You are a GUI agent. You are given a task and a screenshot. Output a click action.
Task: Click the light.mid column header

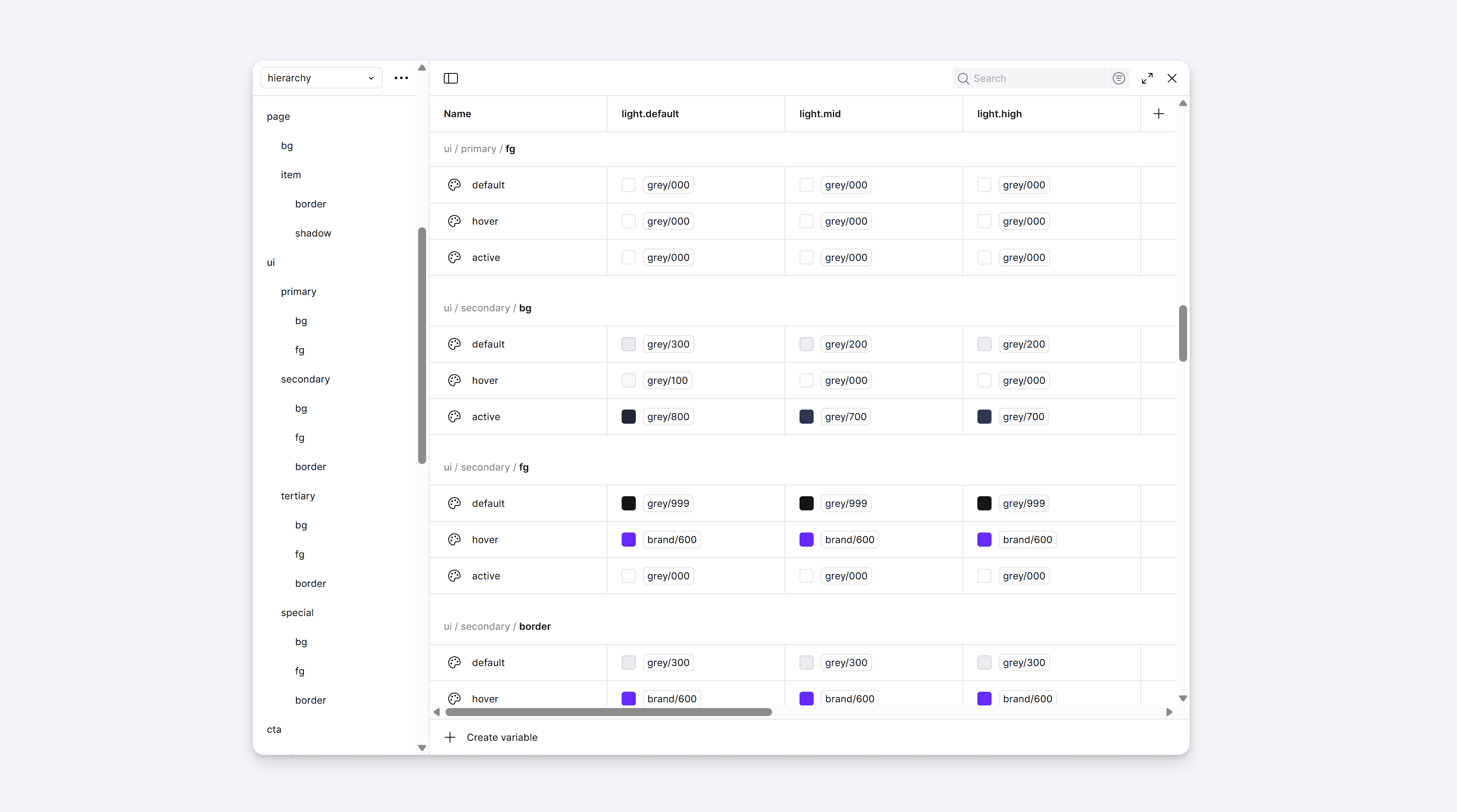coord(819,114)
